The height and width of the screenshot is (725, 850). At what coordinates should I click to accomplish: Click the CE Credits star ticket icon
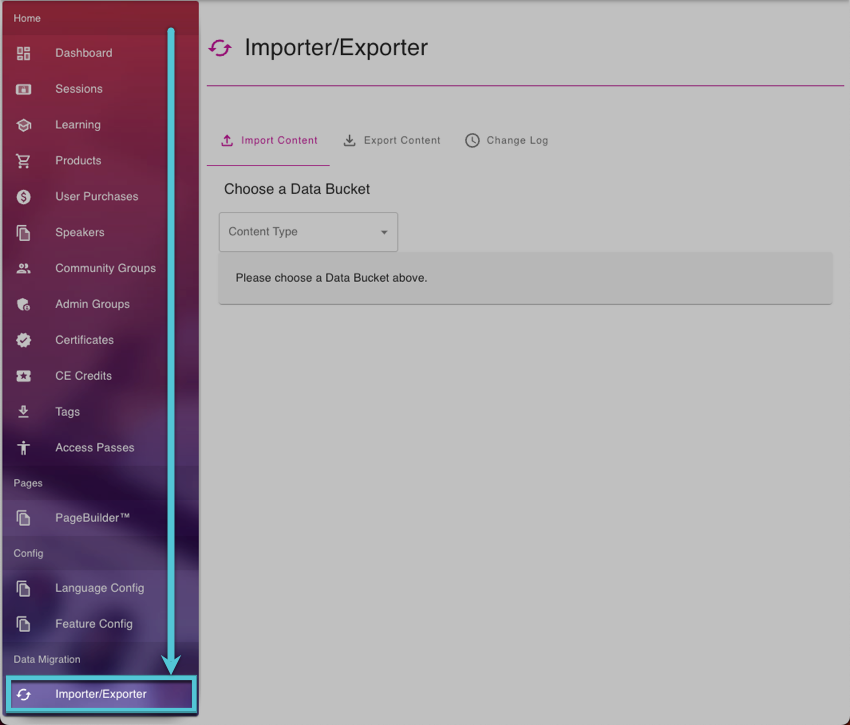coord(23,376)
